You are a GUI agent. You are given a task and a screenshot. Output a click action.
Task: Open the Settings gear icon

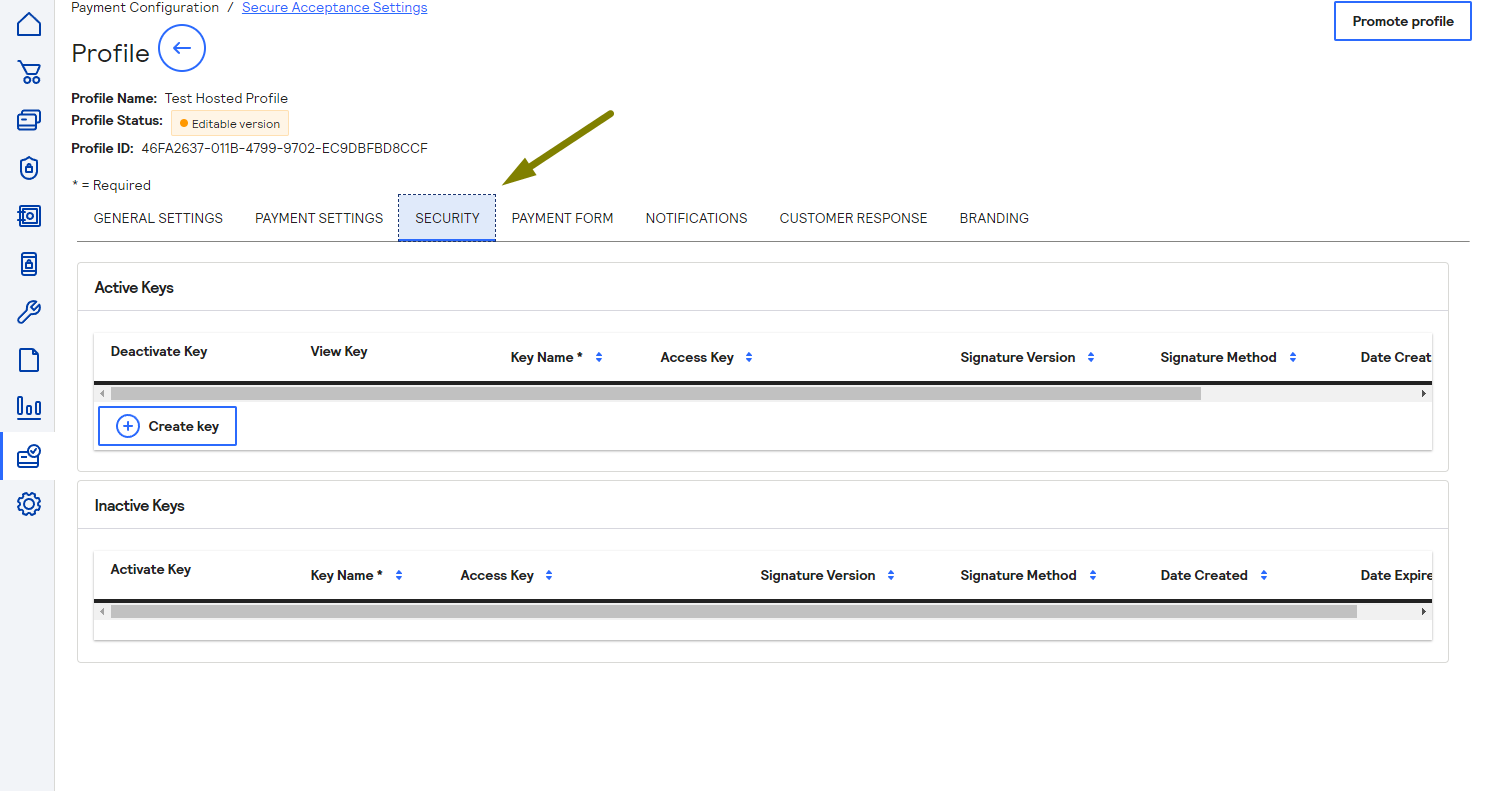[29, 503]
